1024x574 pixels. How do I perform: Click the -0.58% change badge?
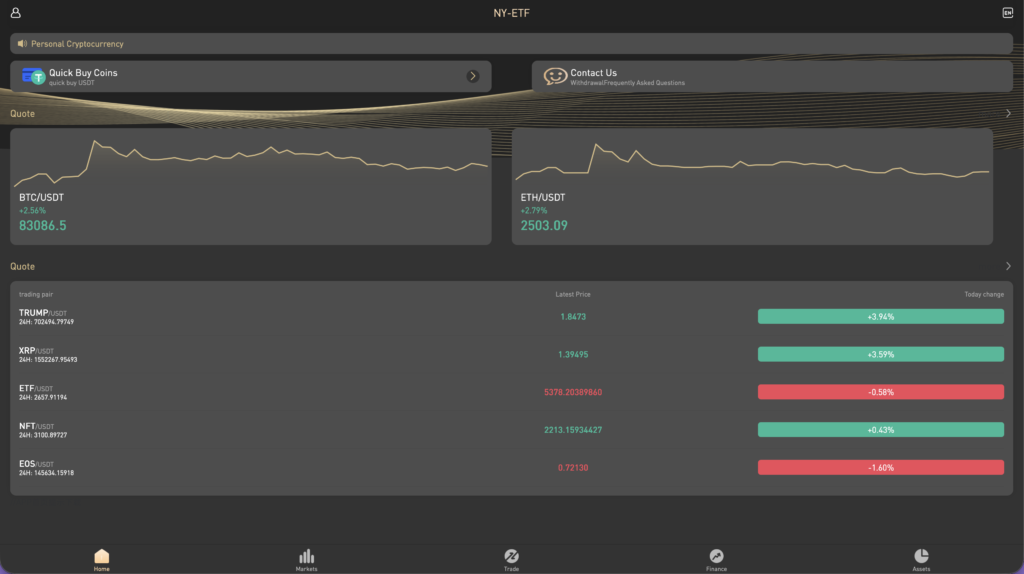click(880, 392)
